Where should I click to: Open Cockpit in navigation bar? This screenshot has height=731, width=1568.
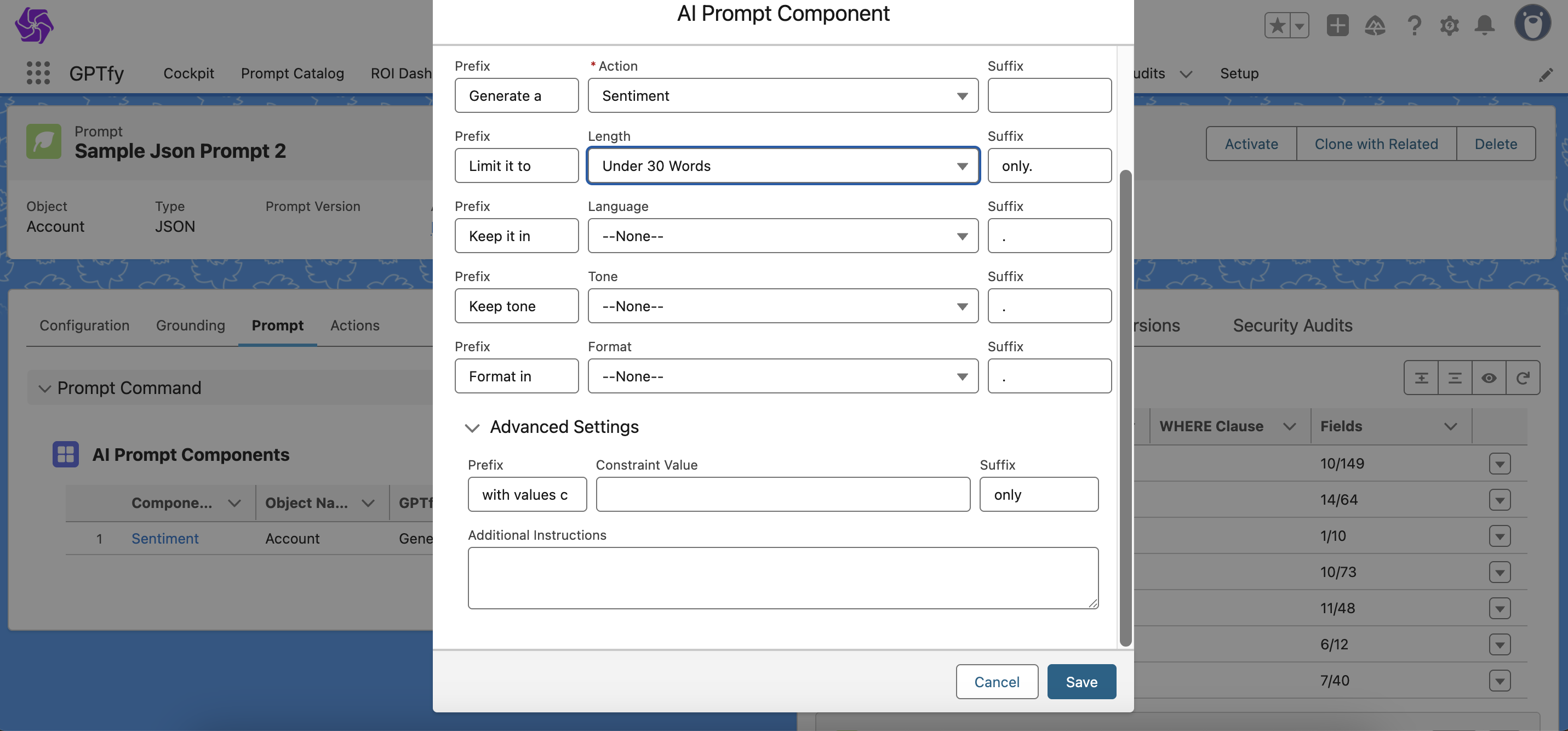188,73
